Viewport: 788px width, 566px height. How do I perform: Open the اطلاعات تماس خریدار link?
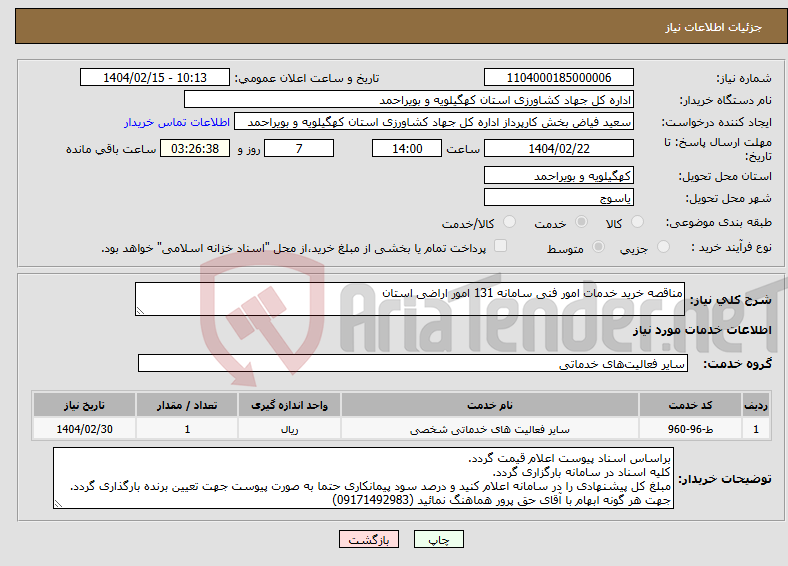[x=177, y=122]
